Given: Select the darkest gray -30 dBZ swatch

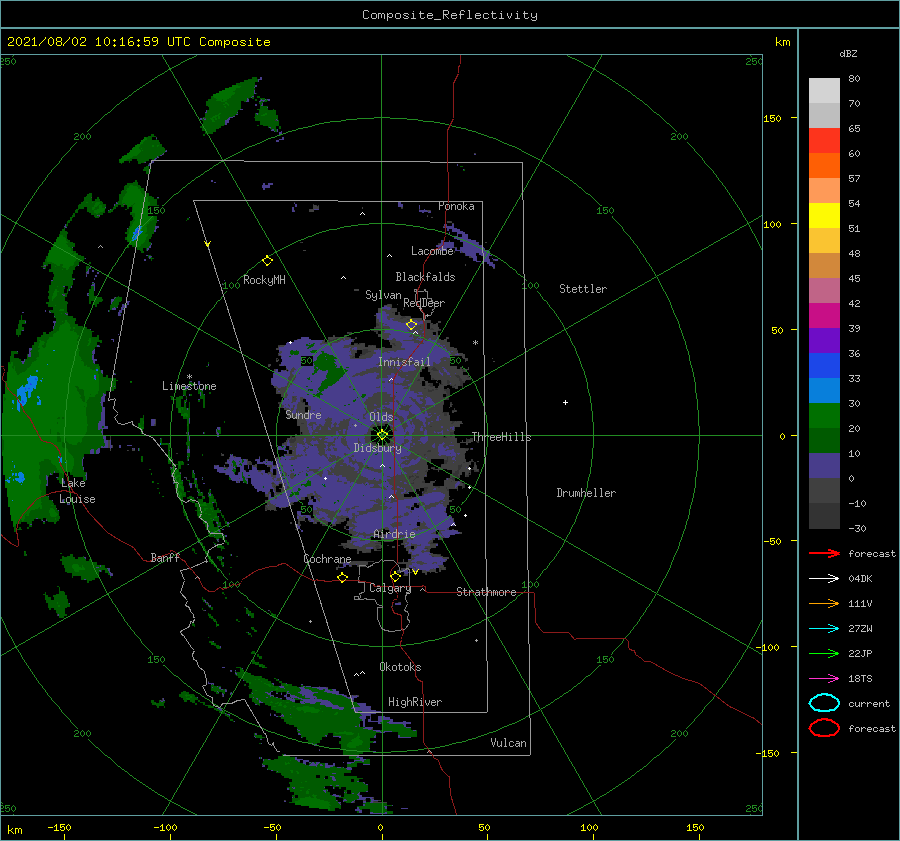Looking at the screenshot, I should tap(824, 516).
